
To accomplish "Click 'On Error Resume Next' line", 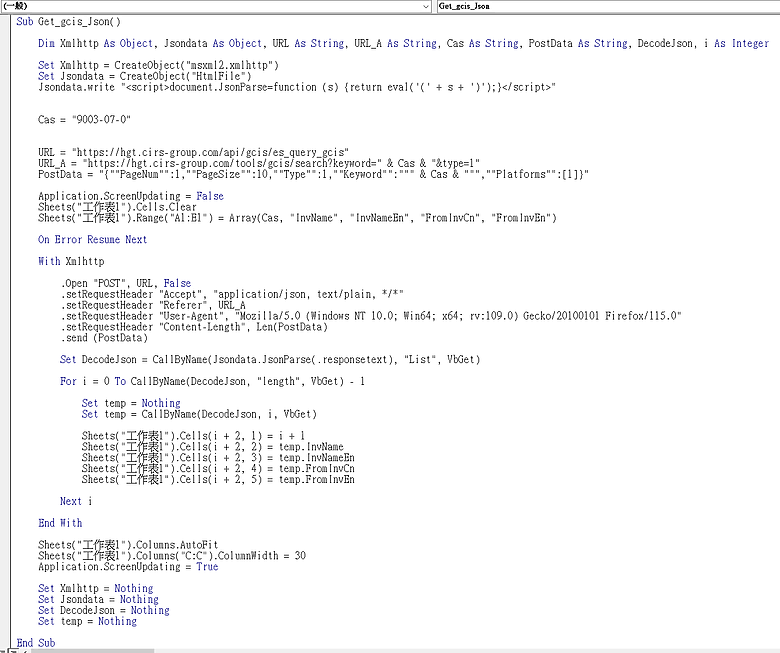I will [x=93, y=239].
